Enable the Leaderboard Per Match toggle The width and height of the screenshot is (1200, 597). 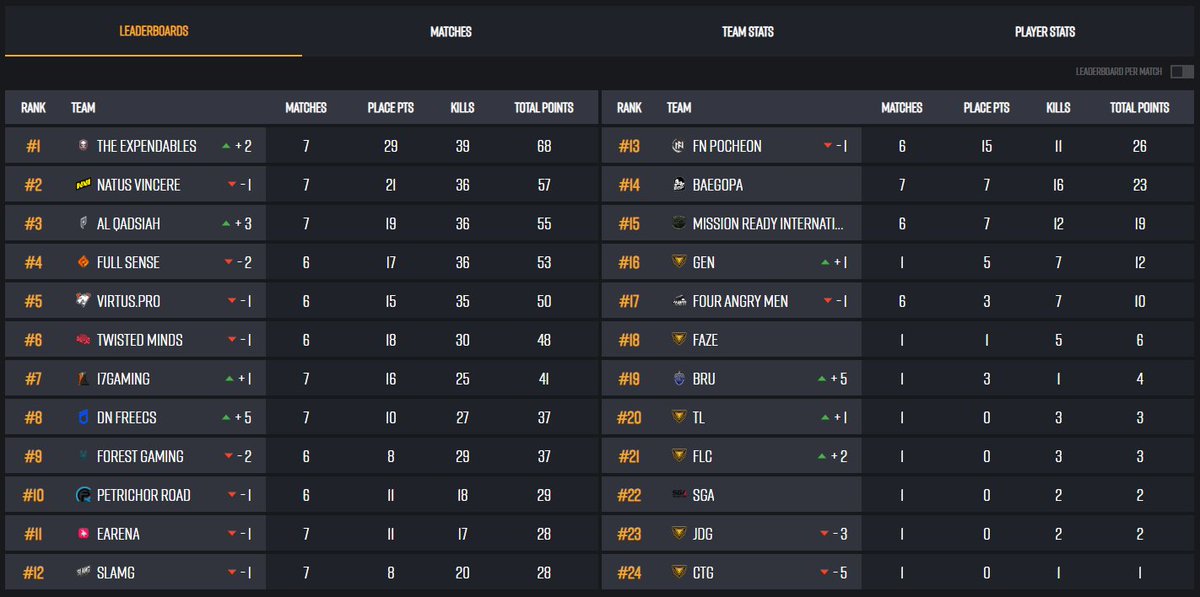pyautogui.click(x=1180, y=72)
